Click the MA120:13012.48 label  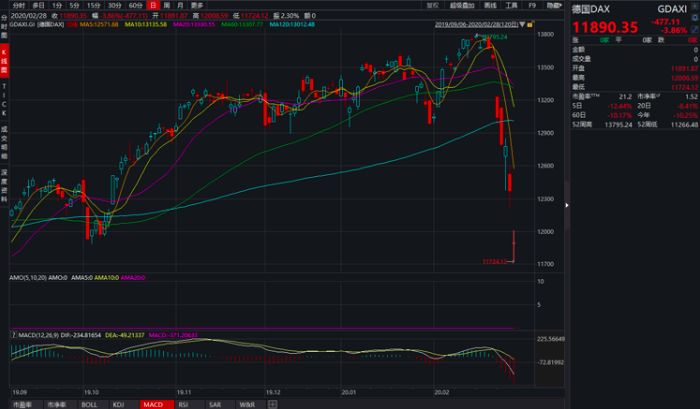tap(292, 25)
